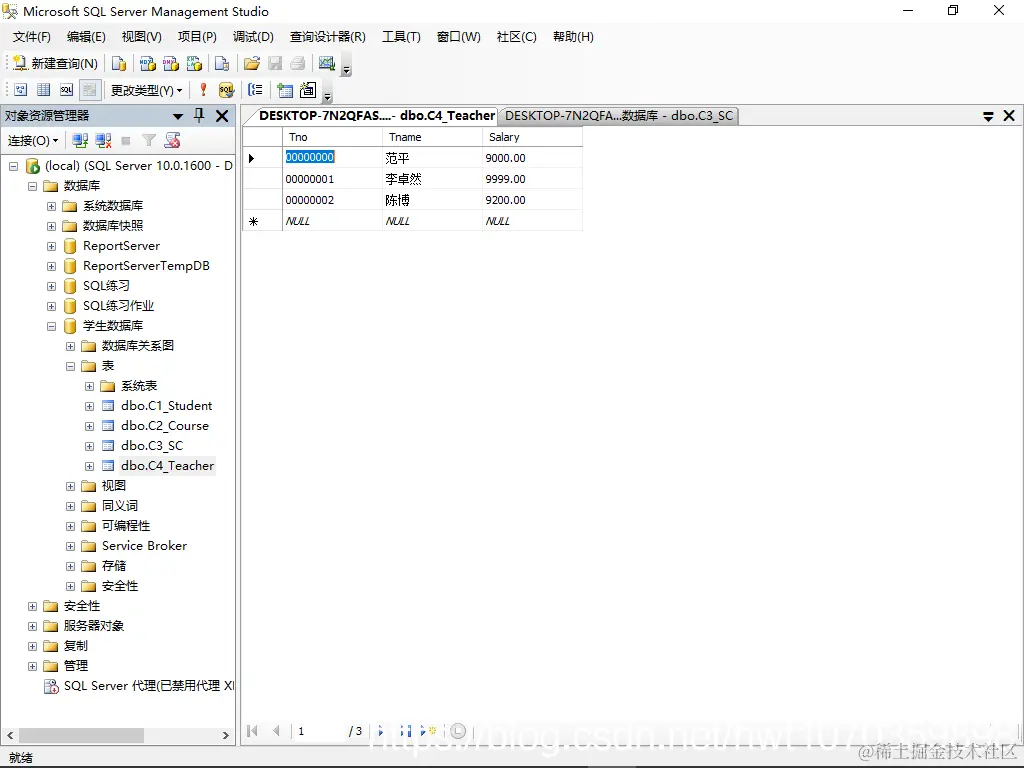The width and height of the screenshot is (1024, 768).
Task: Click the Add Group By icon
Action: [x=255, y=89]
